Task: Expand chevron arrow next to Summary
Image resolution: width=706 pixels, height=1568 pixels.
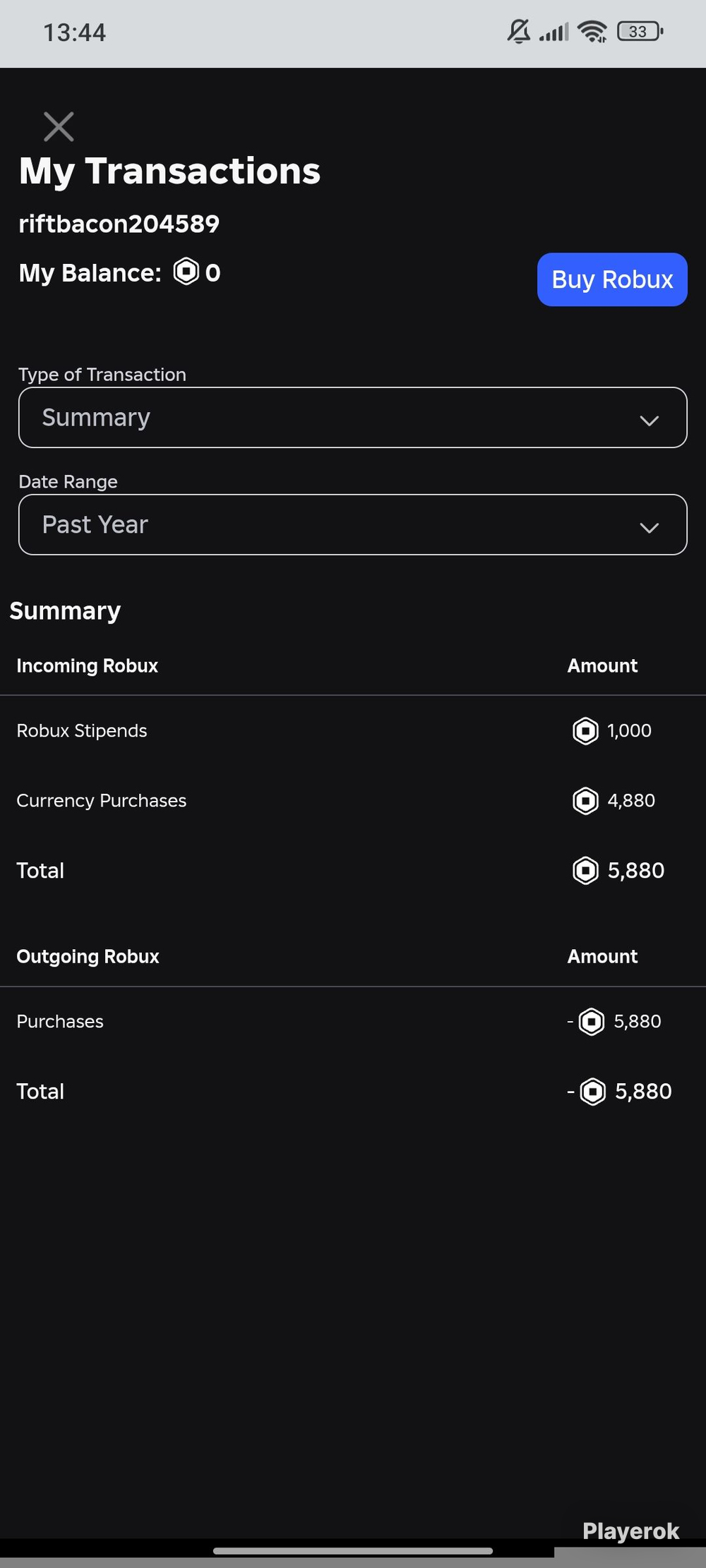Action: point(649,421)
